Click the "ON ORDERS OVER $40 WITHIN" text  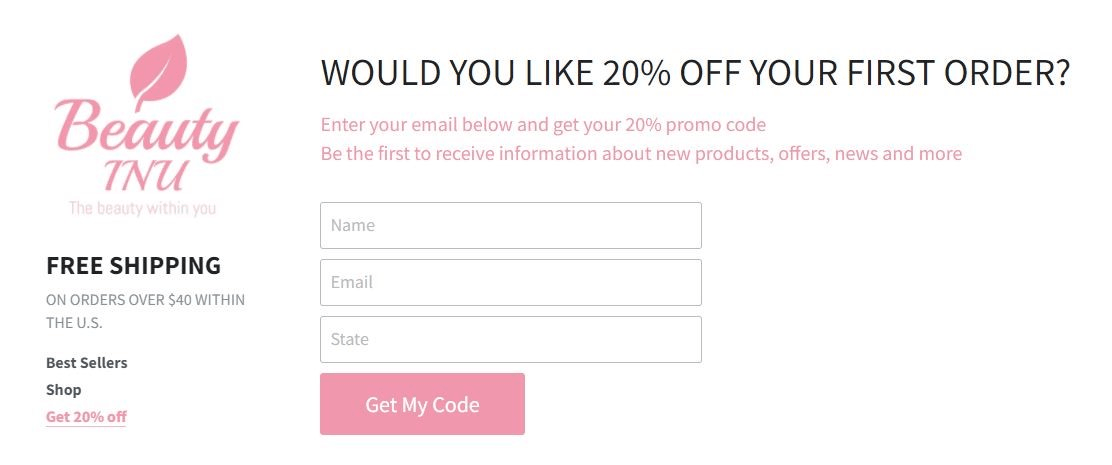tap(145, 299)
